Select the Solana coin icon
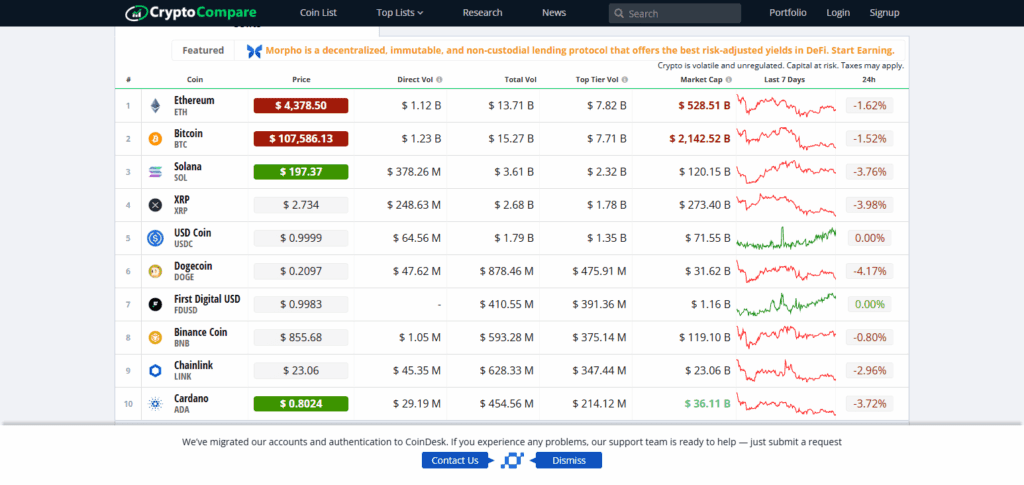Image resolution: width=1024 pixels, height=485 pixels. click(x=155, y=172)
